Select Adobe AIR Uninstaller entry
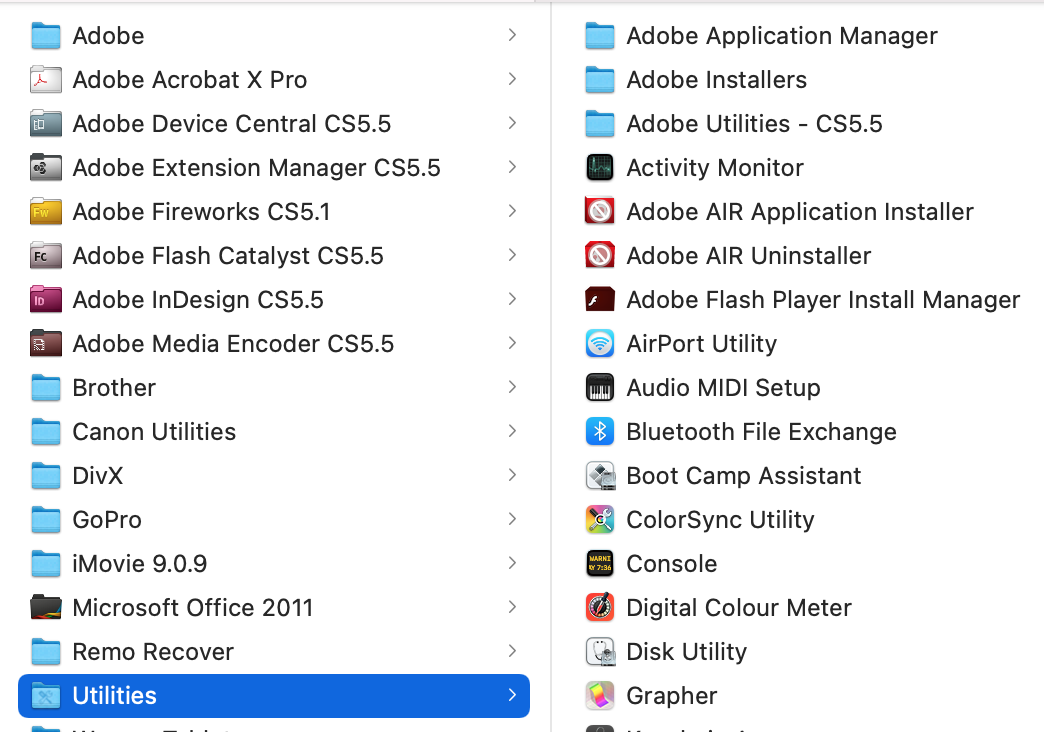The image size is (1044, 732). click(748, 256)
